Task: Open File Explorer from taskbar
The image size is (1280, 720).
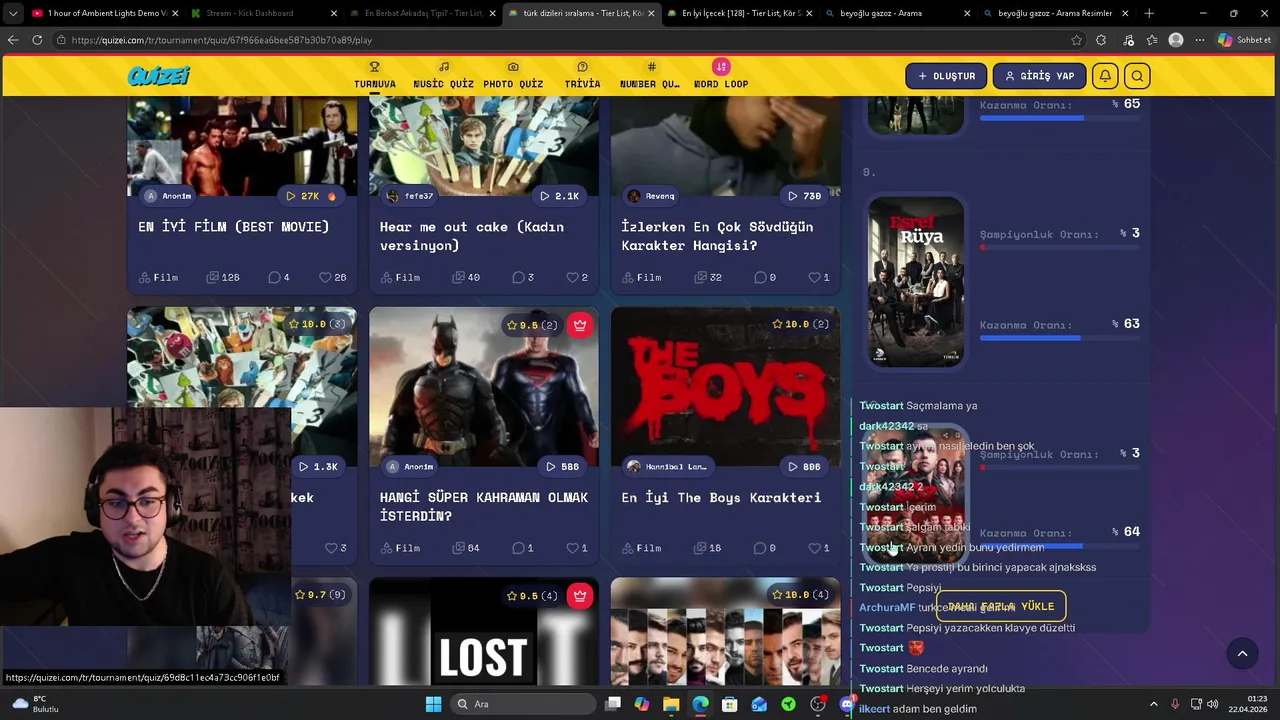Action: pyautogui.click(x=671, y=704)
